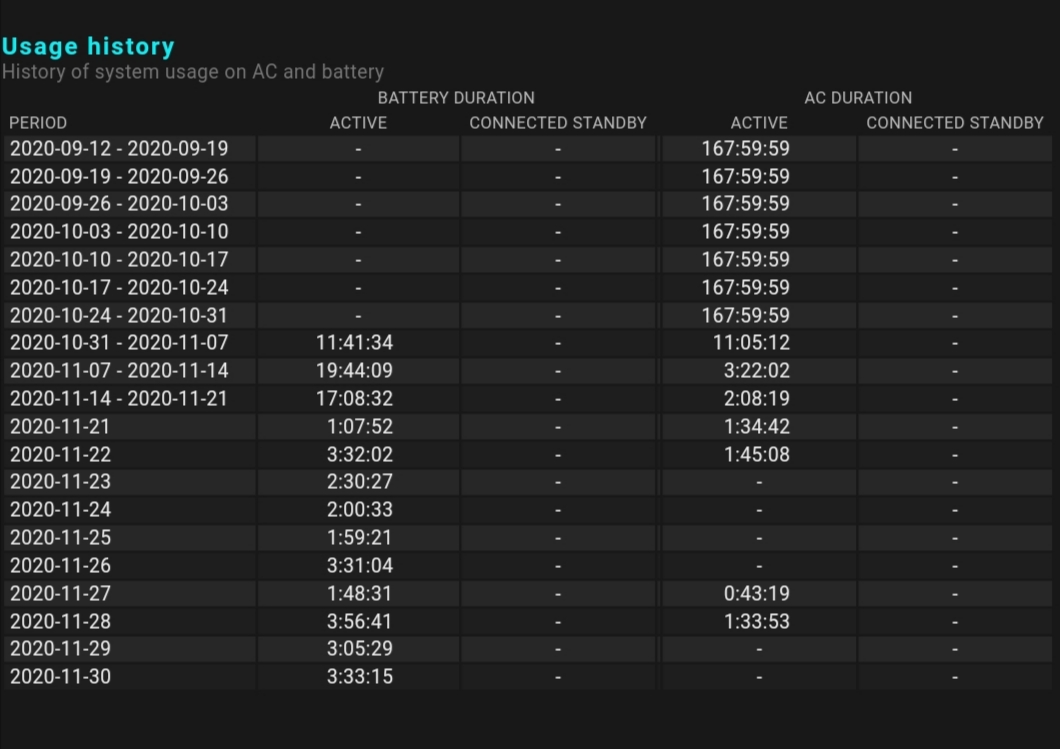Click AC active value 11:05:12
Screen dimensions: 1060x749
751,343
